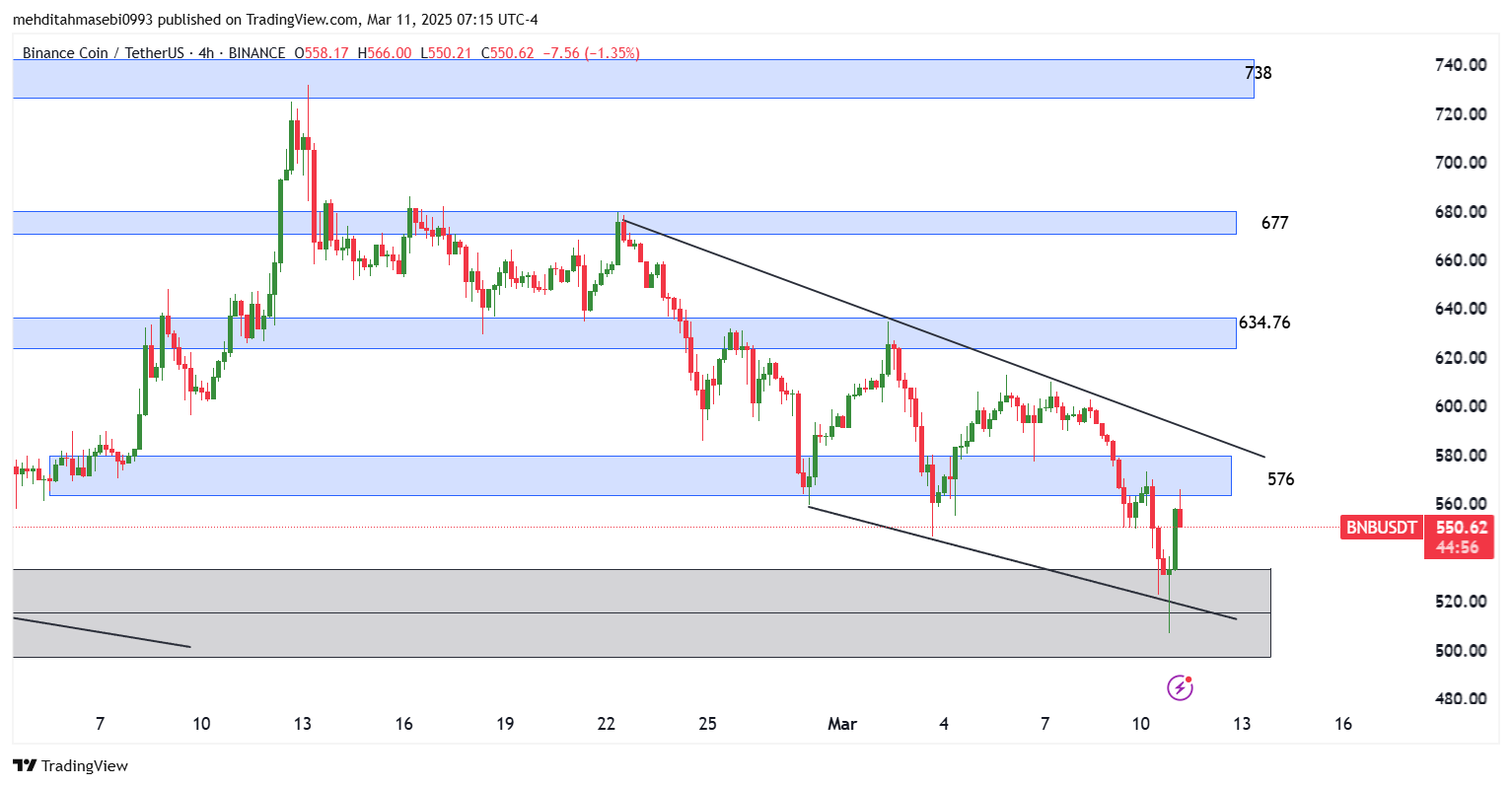The image size is (1512, 787).
Task: Click the high value H566.00
Action: (x=385, y=53)
